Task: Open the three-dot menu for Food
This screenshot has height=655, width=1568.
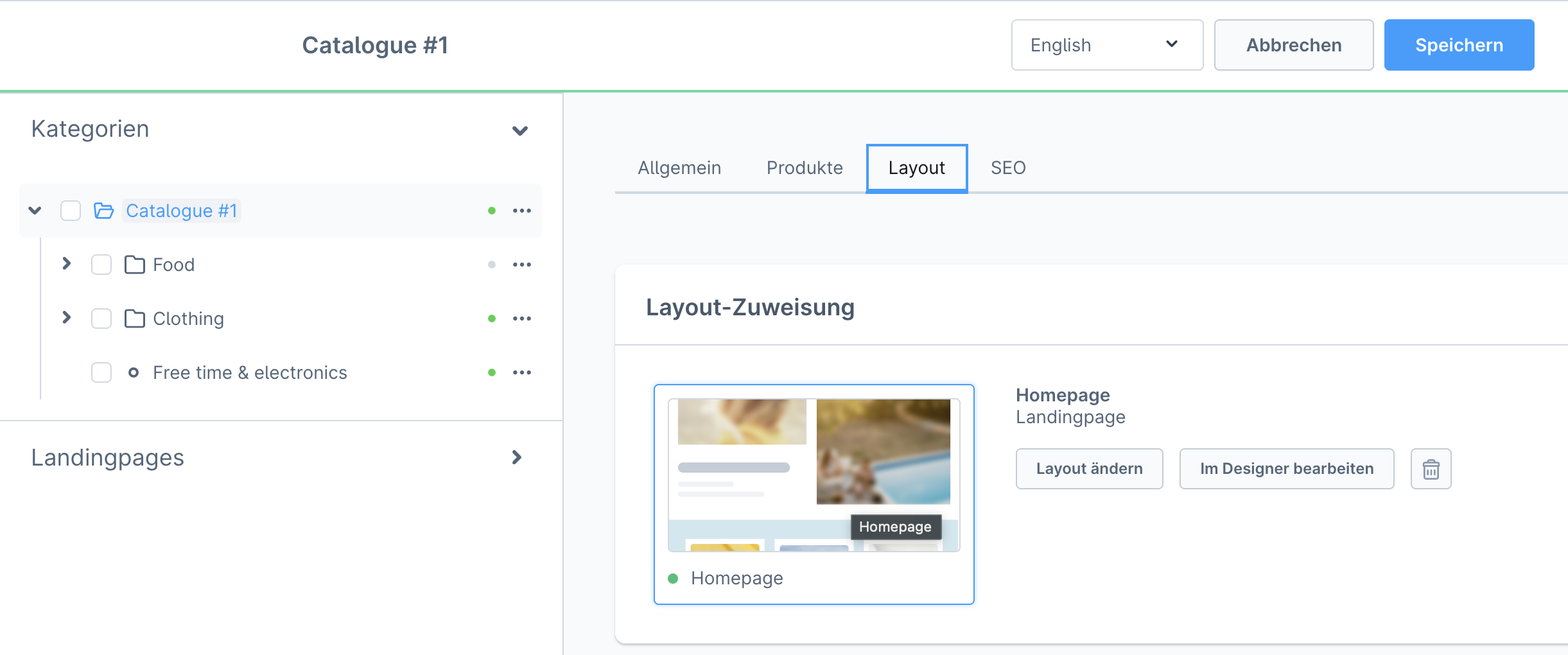Action: pyautogui.click(x=521, y=265)
